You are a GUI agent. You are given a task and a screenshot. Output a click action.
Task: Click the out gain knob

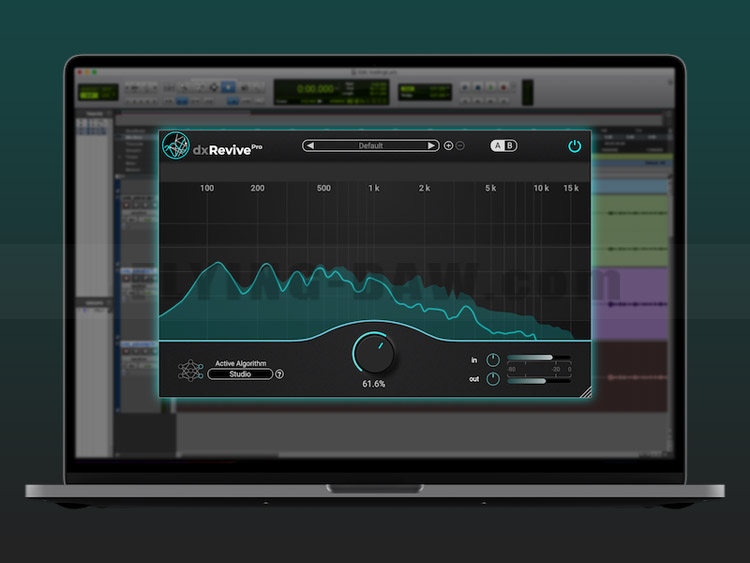tap(493, 379)
